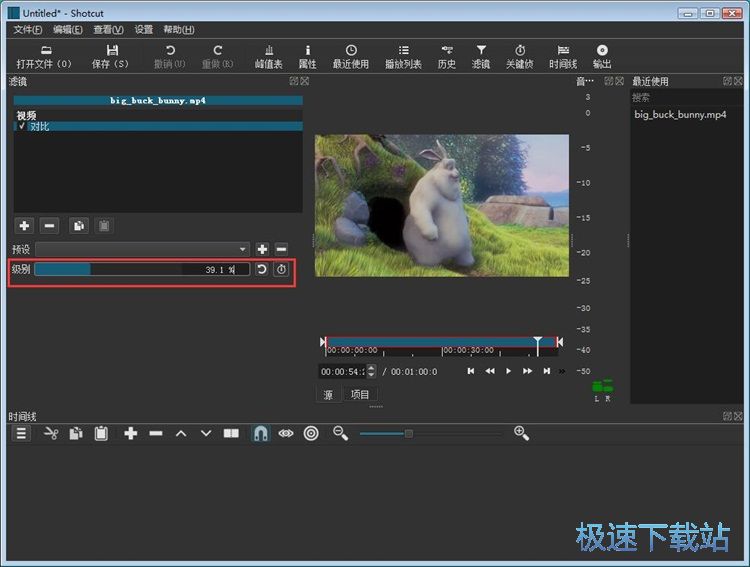The image size is (750, 567).
Task: Skip to end of clip
Action: click(546, 371)
